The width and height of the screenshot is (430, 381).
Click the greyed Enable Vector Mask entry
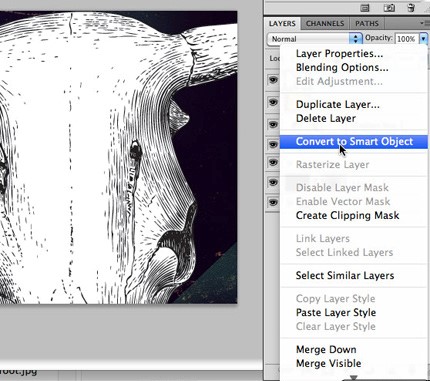point(354,202)
